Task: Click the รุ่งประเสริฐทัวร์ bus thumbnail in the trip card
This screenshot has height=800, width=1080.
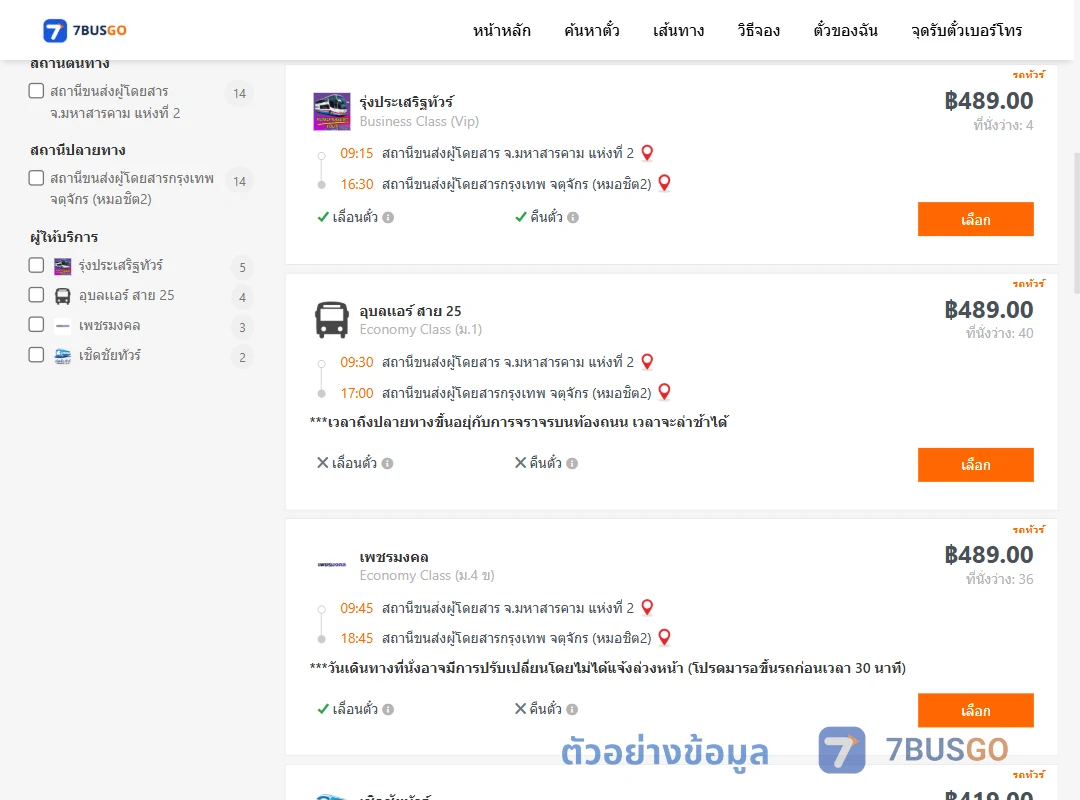Action: coord(331,112)
